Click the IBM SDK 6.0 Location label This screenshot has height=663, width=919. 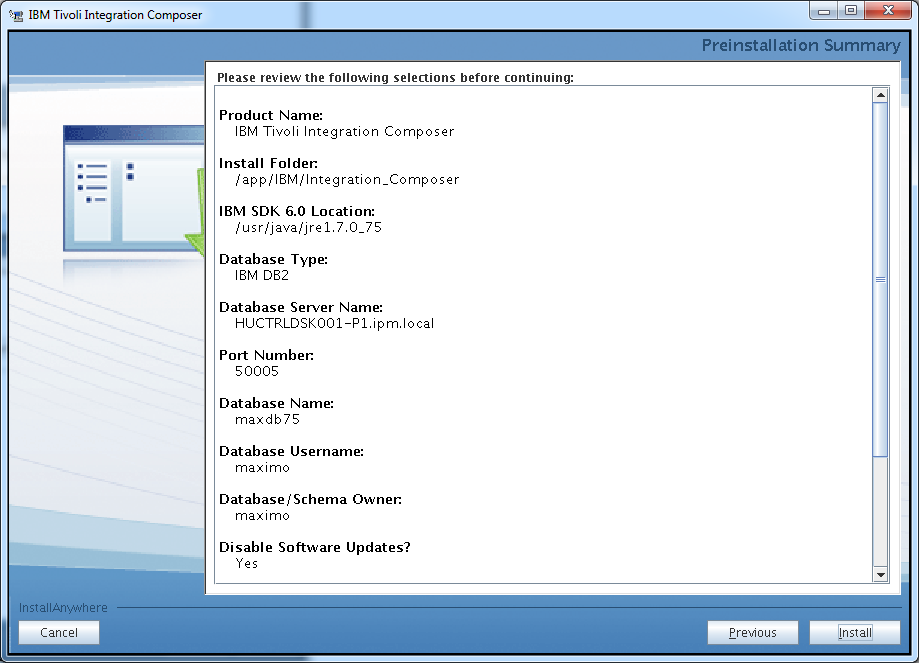point(297,211)
